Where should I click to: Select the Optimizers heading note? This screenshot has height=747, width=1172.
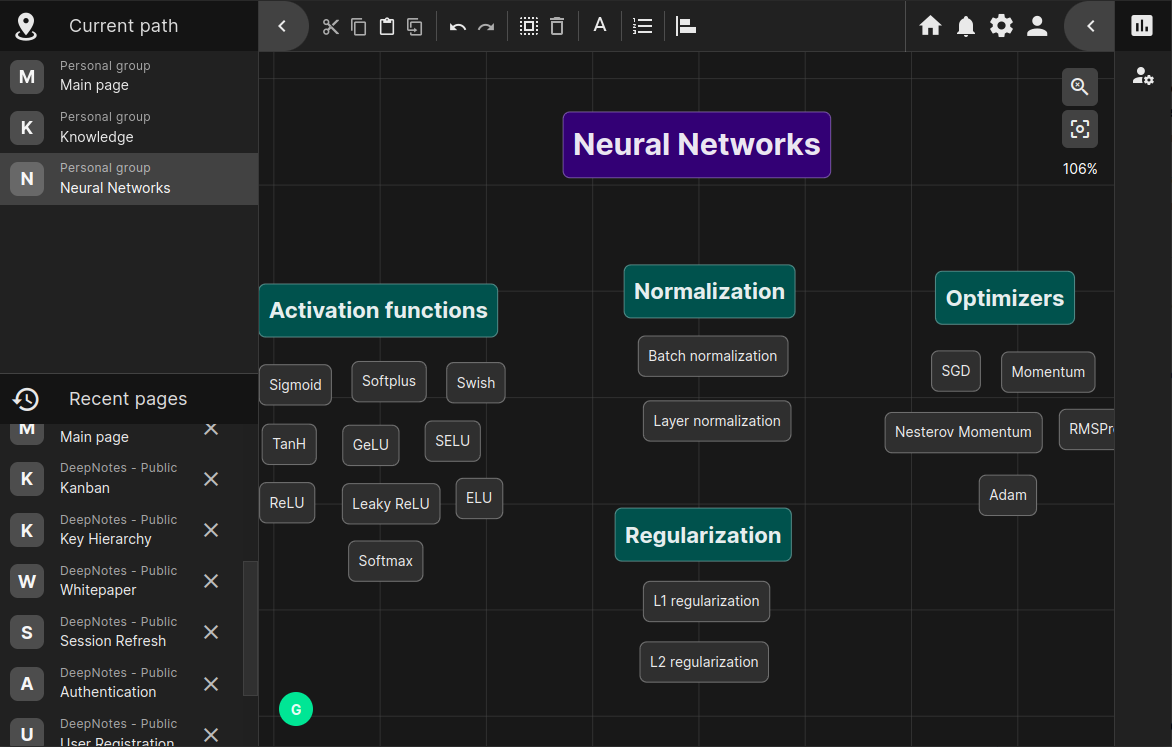pos(1005,298)
